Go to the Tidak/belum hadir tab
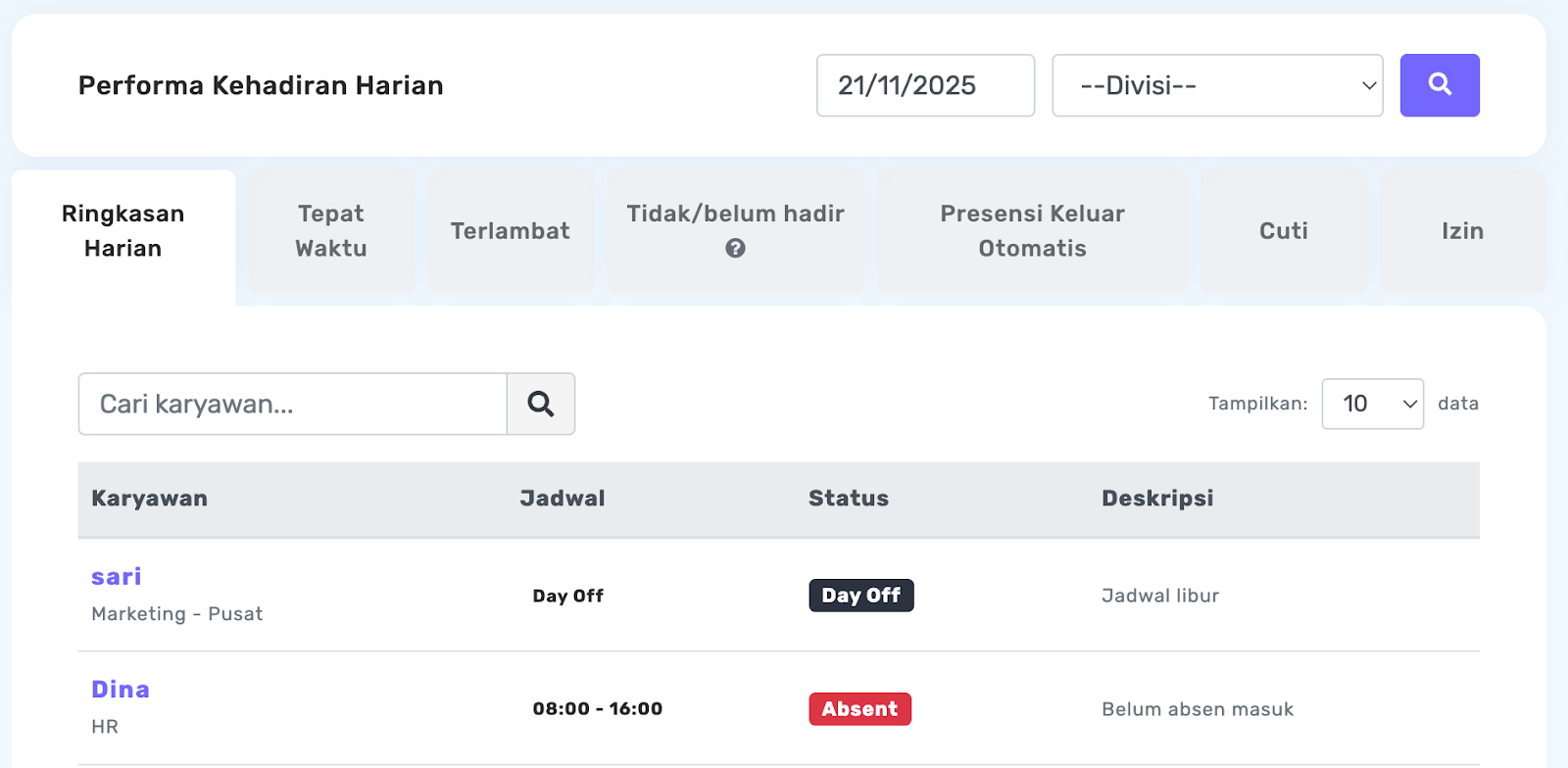This screenshot has width=1568, height=768. pyautogui.click(x=735, y=215)
